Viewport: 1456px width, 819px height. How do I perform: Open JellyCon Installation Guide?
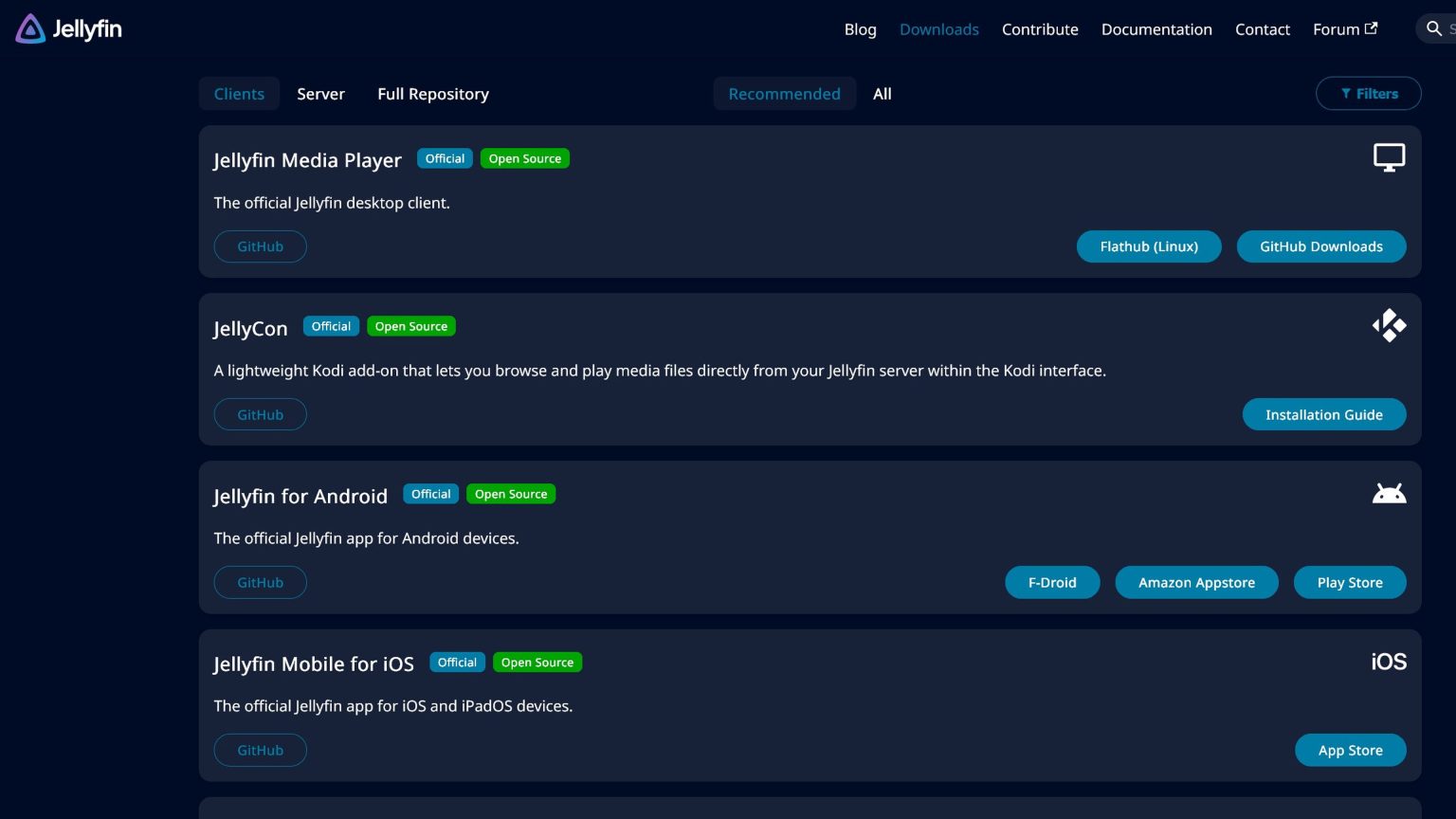[x=1323, y=415]
